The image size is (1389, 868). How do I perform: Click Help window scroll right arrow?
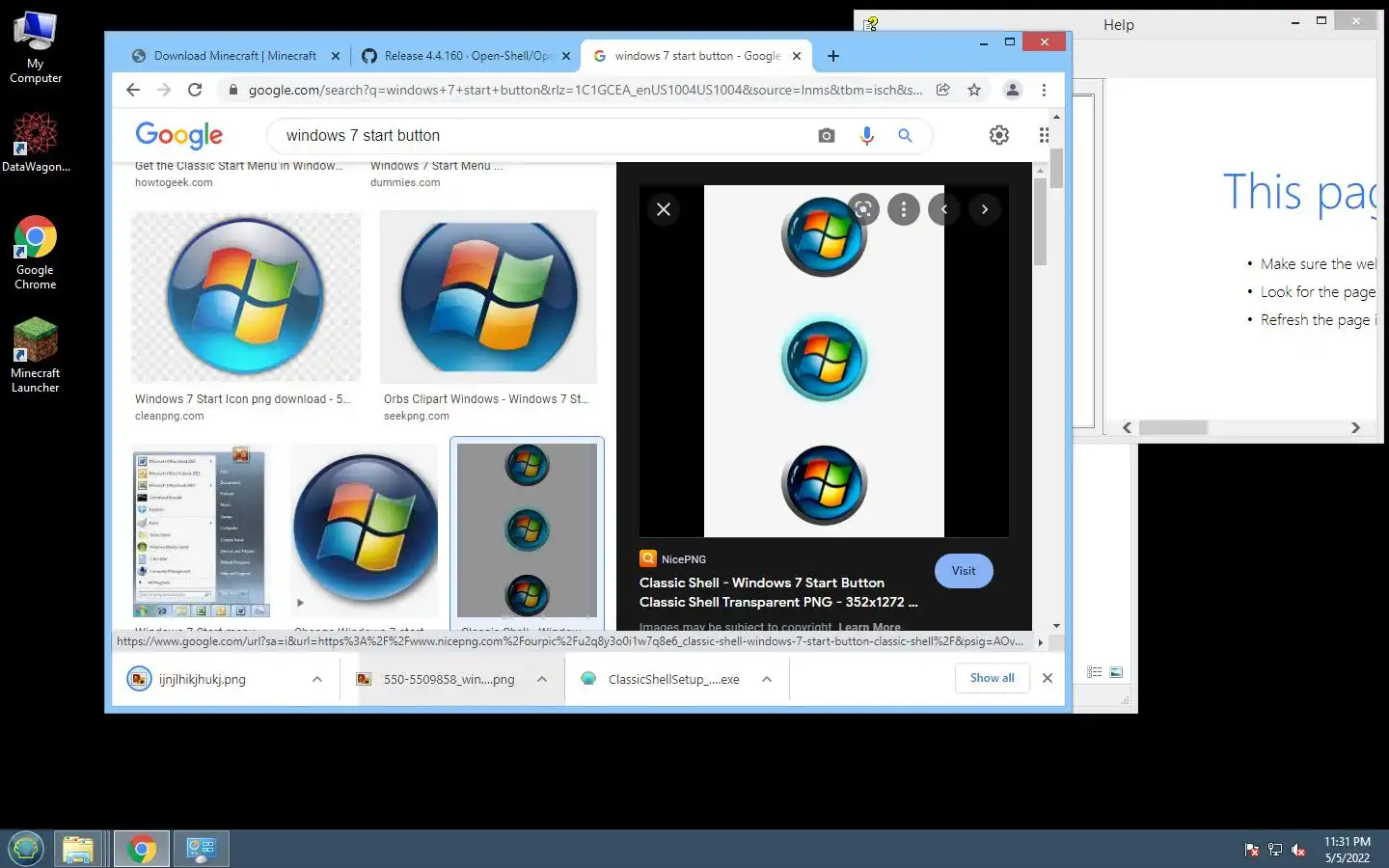(1355, 427)
